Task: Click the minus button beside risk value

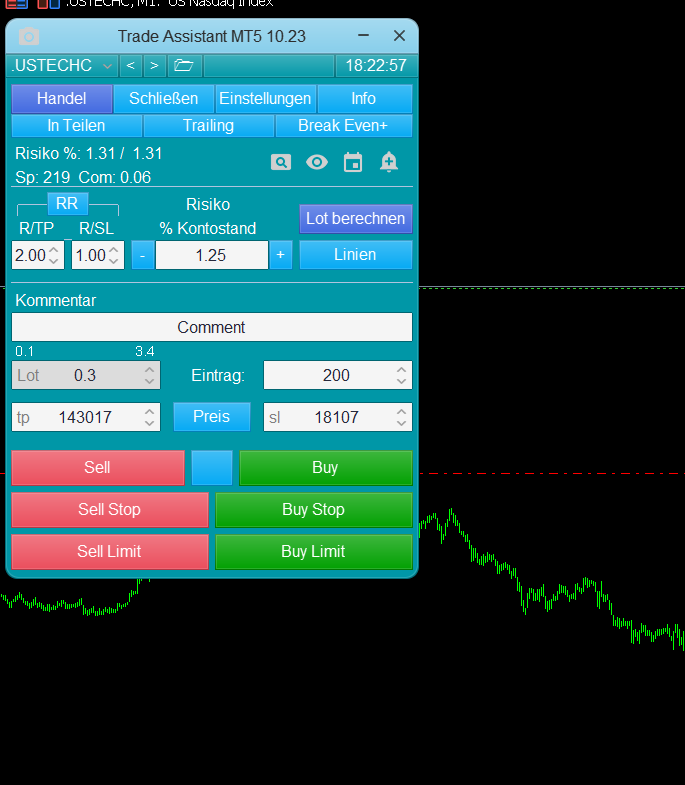Action: tap(142, 255)
